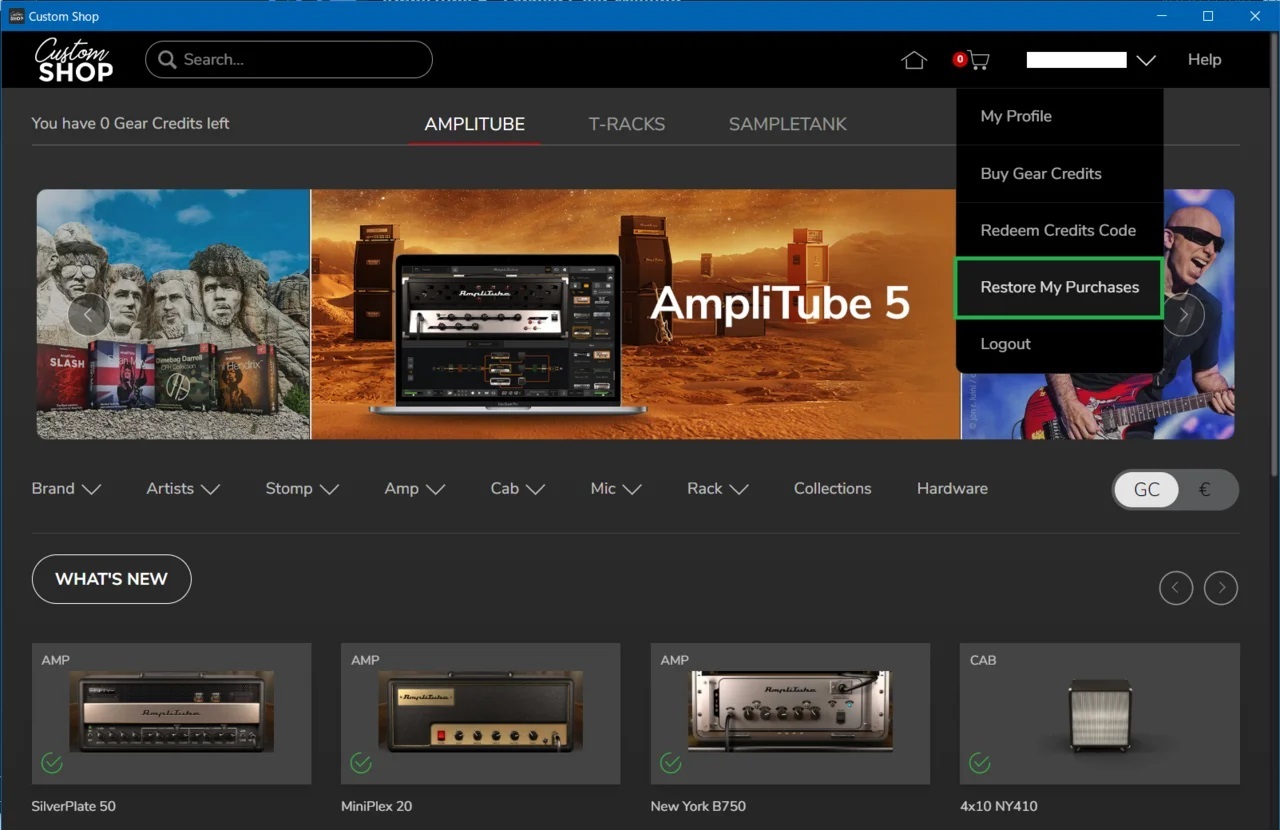Select Redeem Credits Code
Image resolution: width=1280 pixels, height=830 pixels.
pyautogui.click(x=1059, y=230)
